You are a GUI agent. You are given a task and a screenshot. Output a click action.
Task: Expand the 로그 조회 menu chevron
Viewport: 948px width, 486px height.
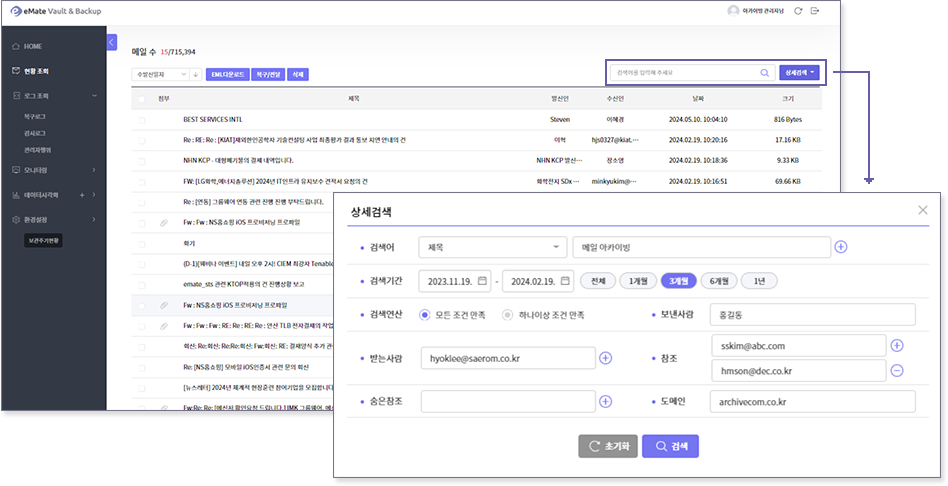pos(94,96)
